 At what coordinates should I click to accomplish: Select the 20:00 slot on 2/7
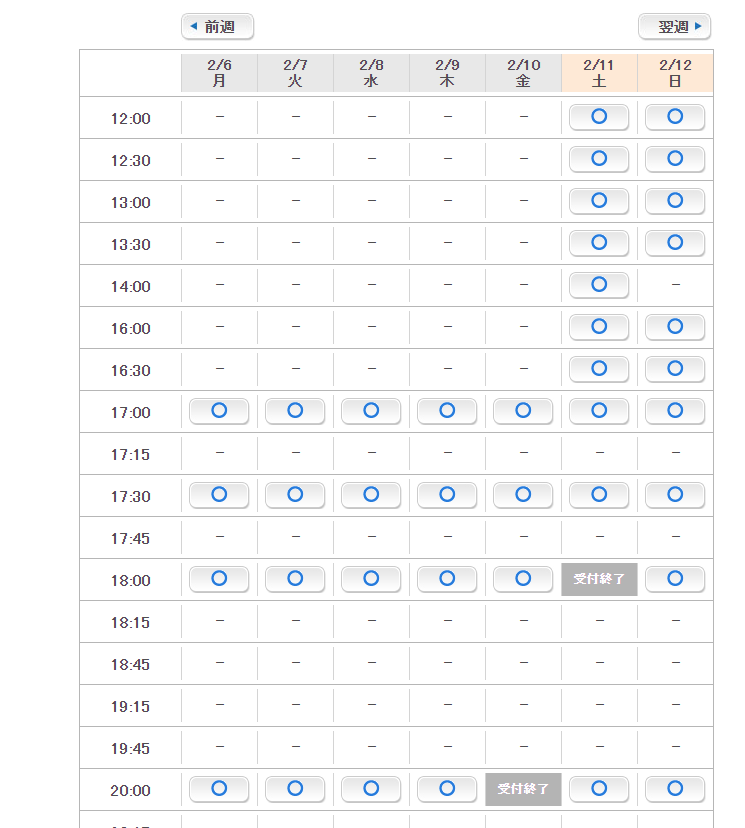295,789
